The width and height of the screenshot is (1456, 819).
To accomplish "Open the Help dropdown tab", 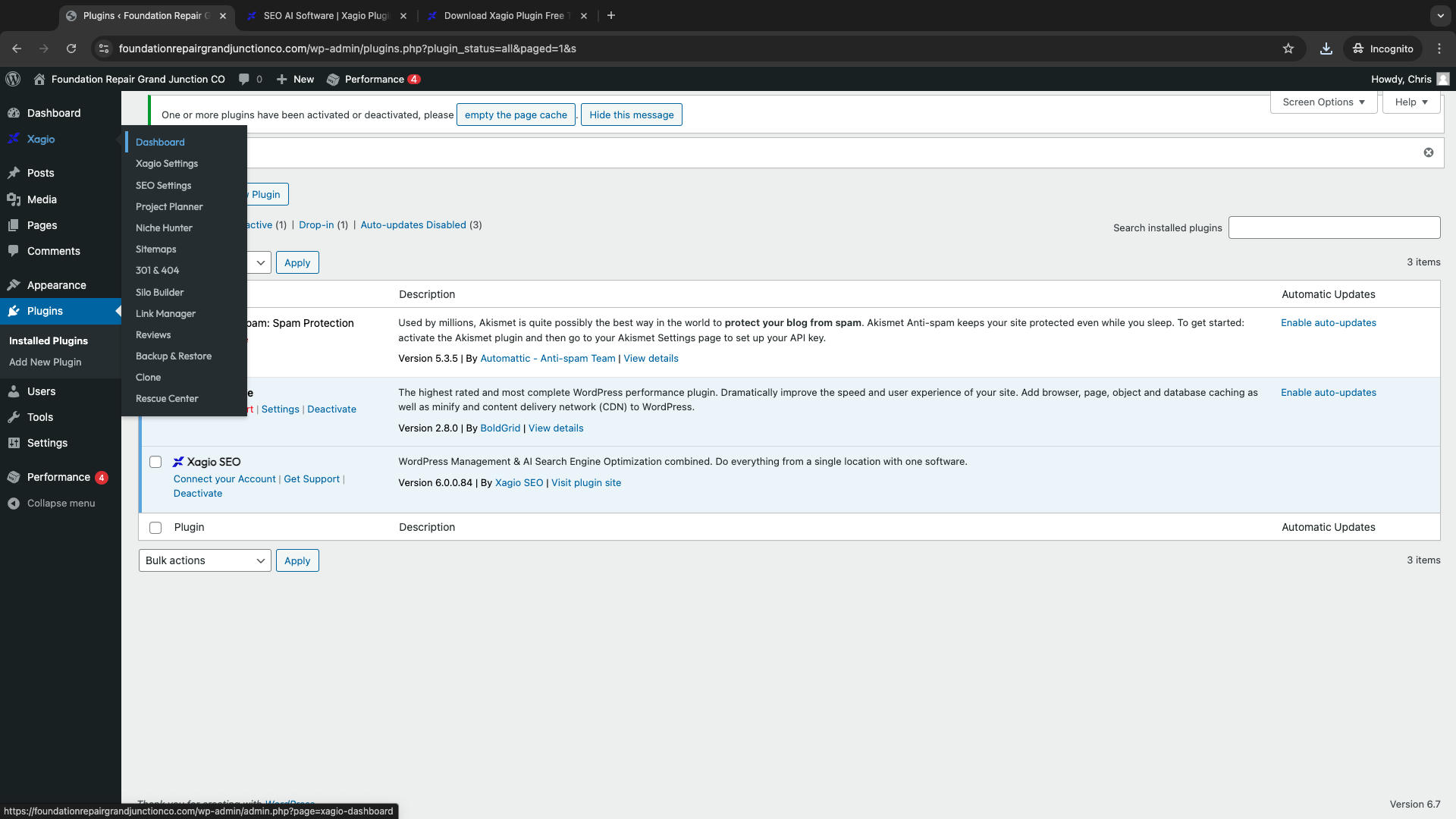I will pyautogui.click(x=1411, y=102).
